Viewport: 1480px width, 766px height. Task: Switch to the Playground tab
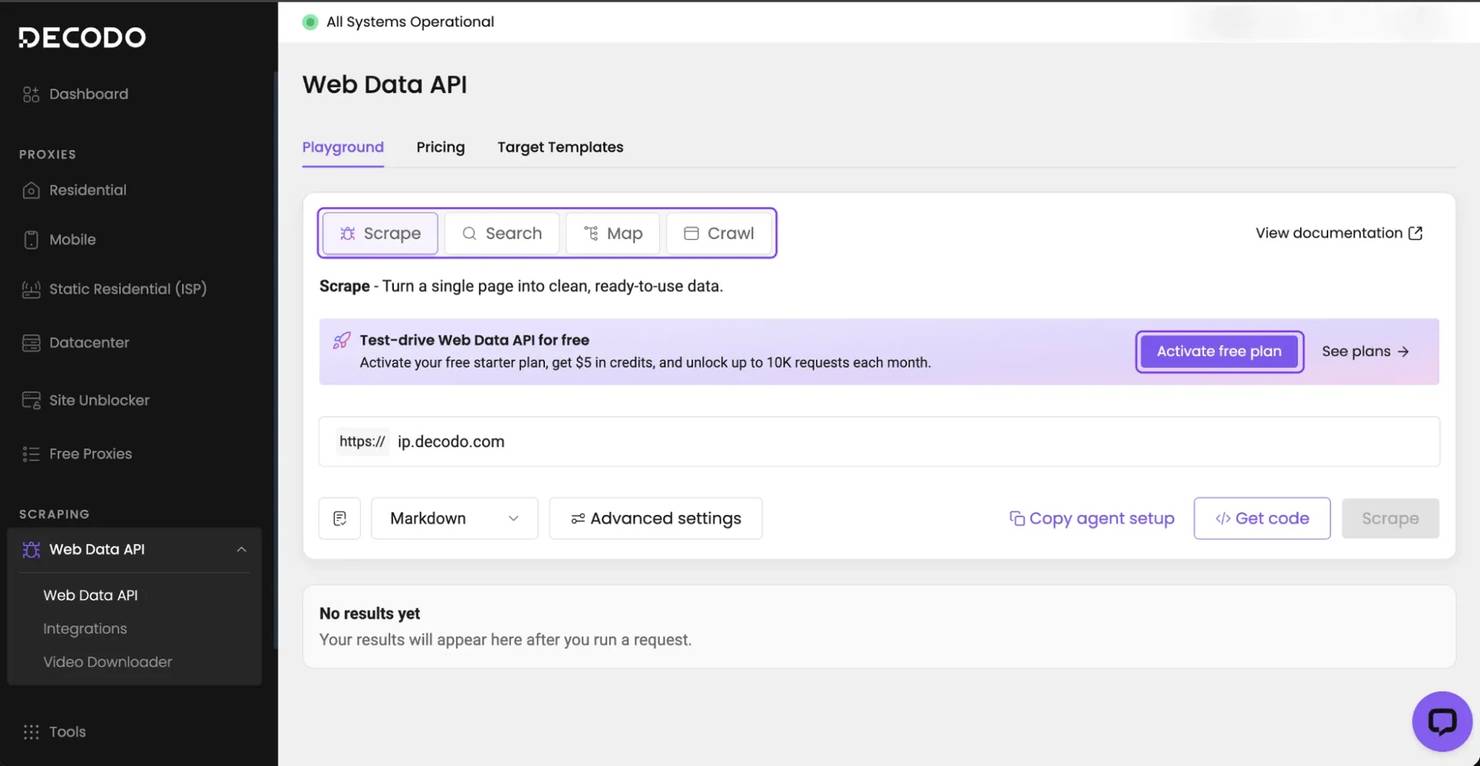click(343, 147)
